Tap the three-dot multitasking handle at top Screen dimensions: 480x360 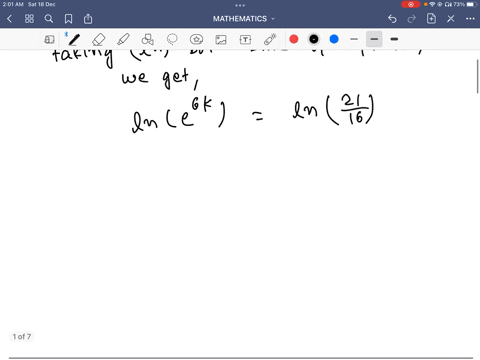tap(240, 5)
